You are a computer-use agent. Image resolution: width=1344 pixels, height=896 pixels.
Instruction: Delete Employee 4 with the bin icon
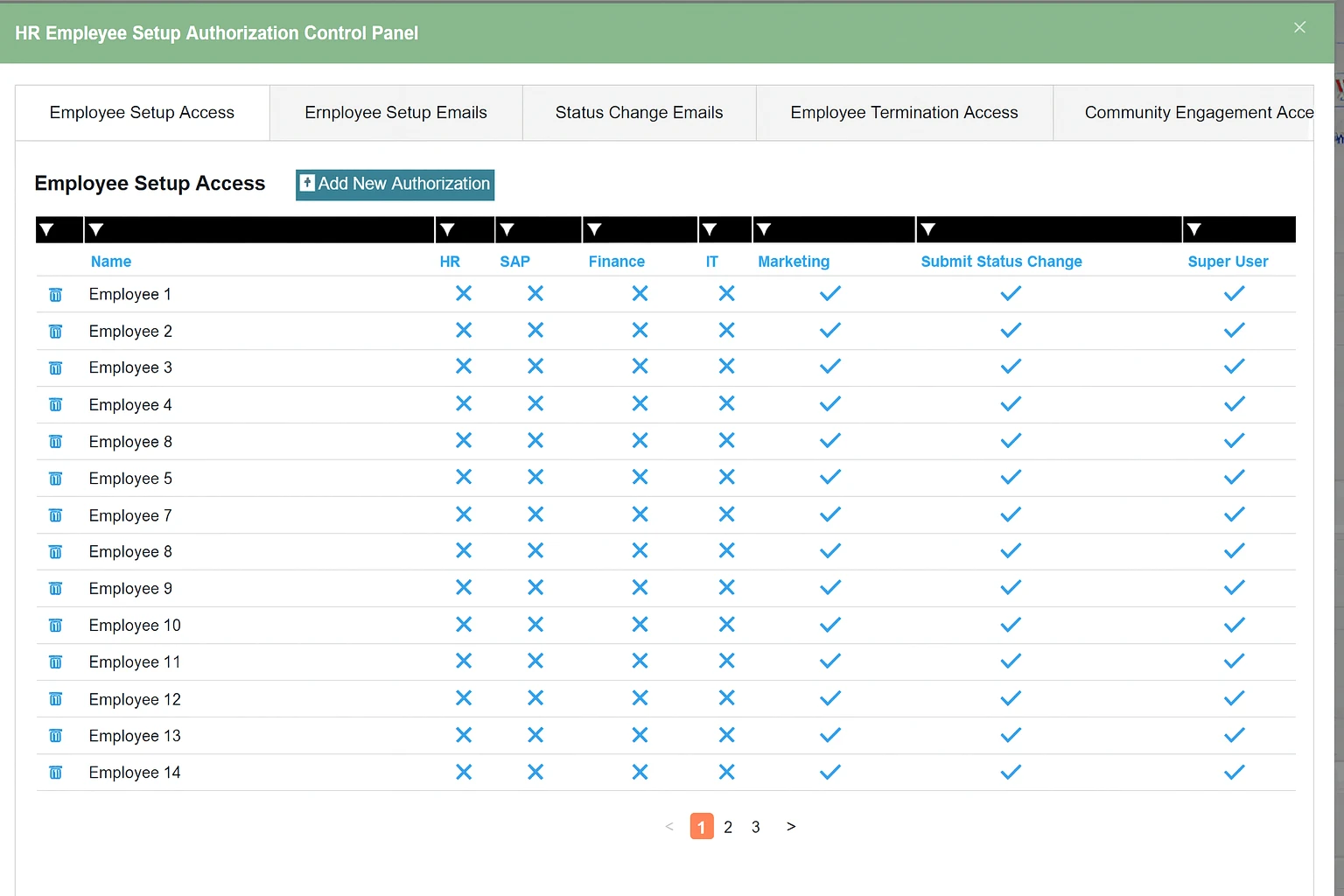click(55, 405)
